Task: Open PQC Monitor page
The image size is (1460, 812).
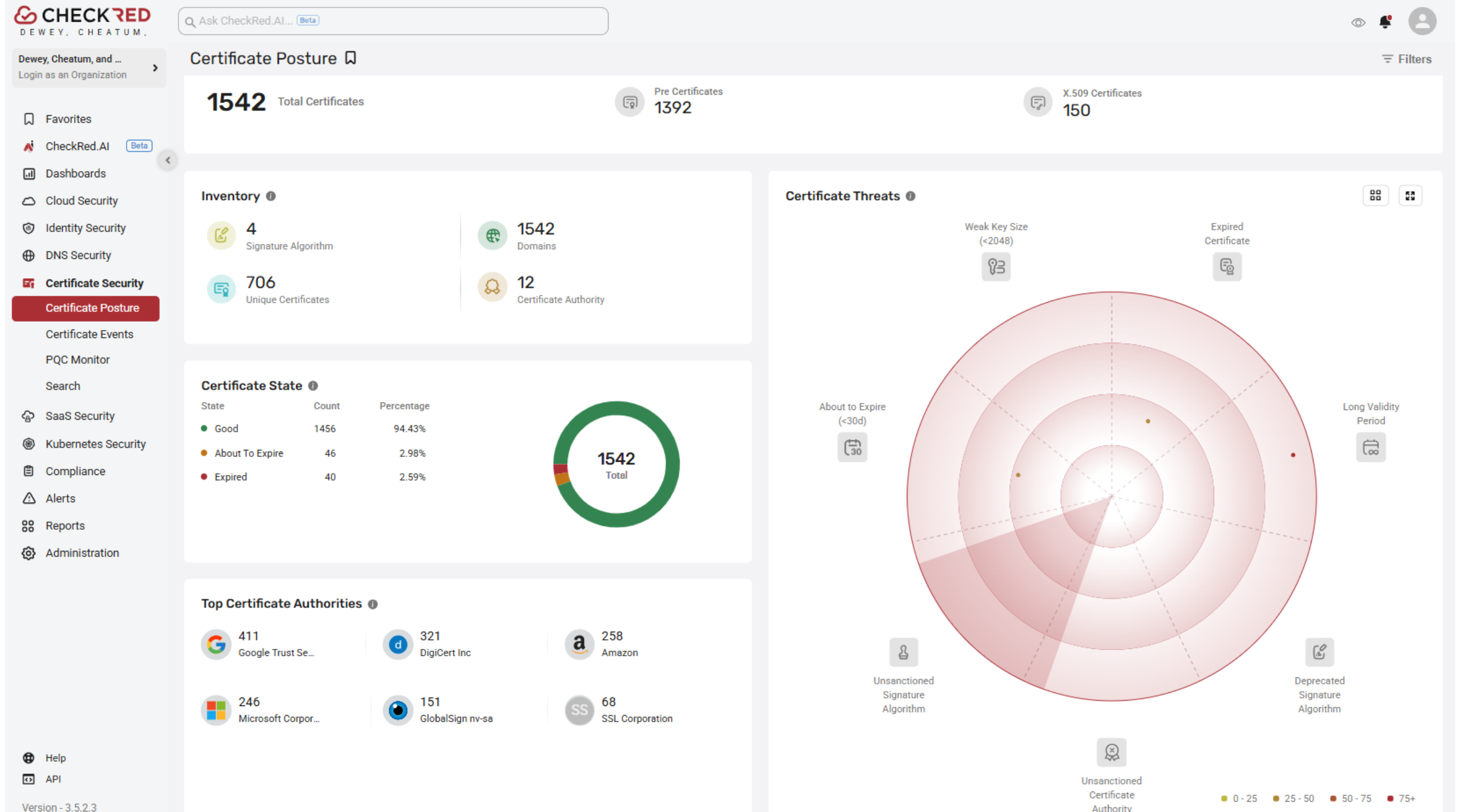Action: (78, 360)
